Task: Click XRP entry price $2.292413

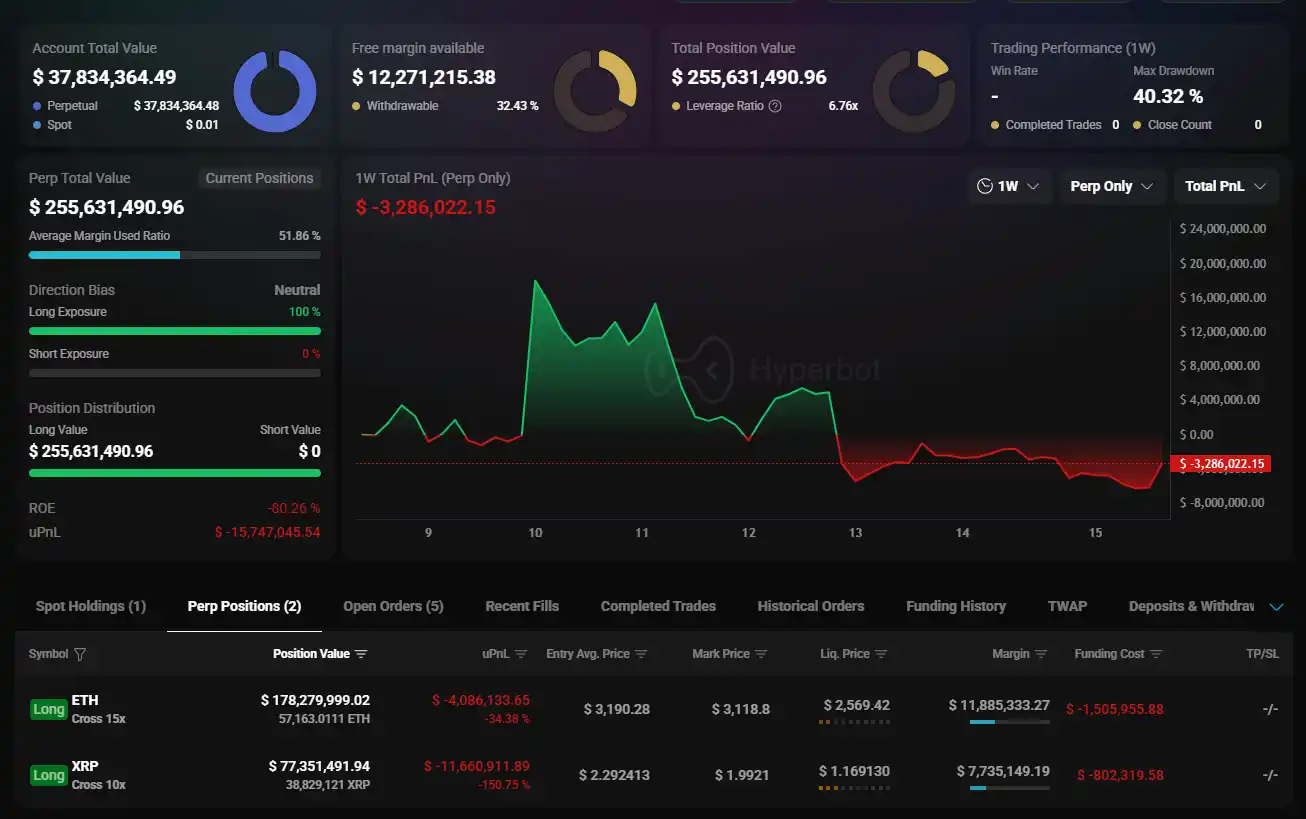Action: [x=614, y=775]
